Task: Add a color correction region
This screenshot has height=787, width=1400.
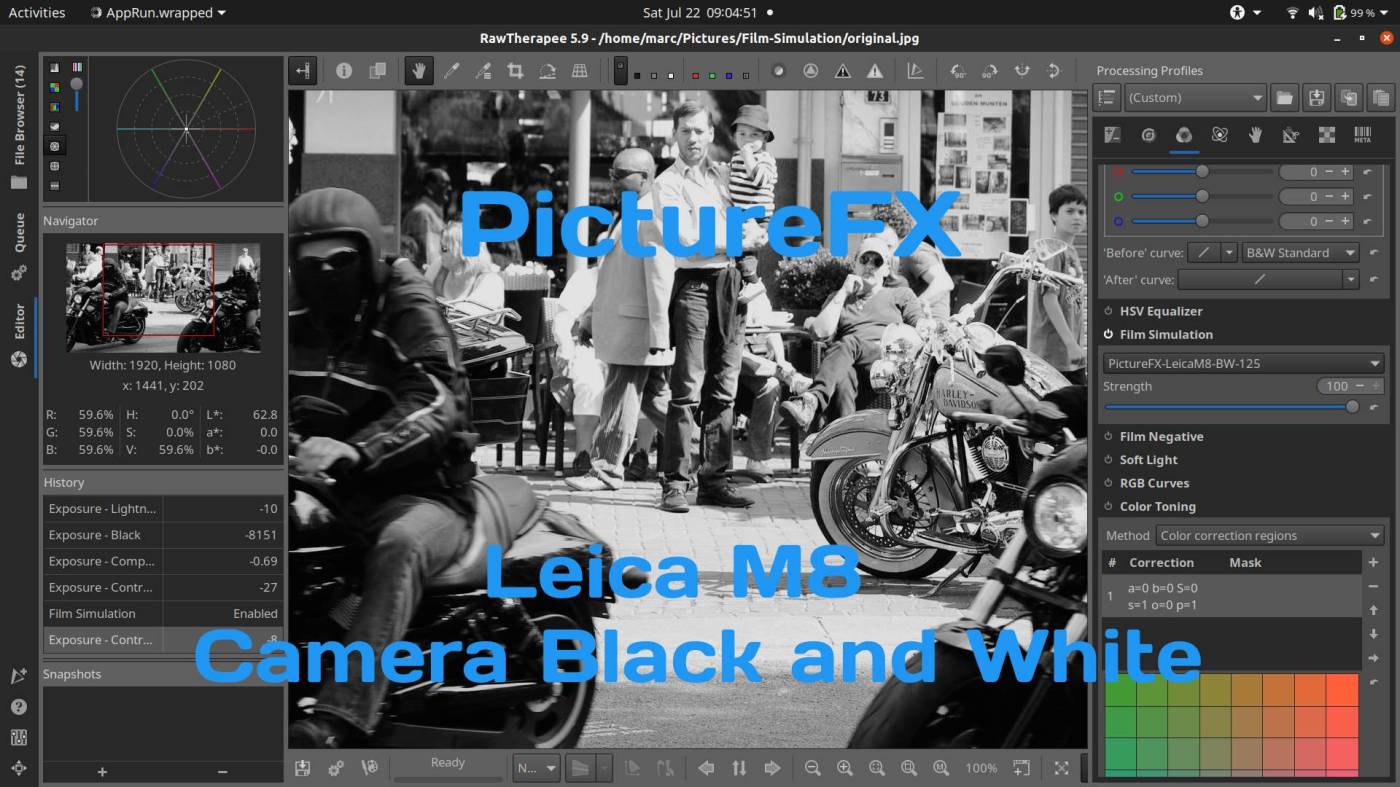Action: click(1374, 563)
